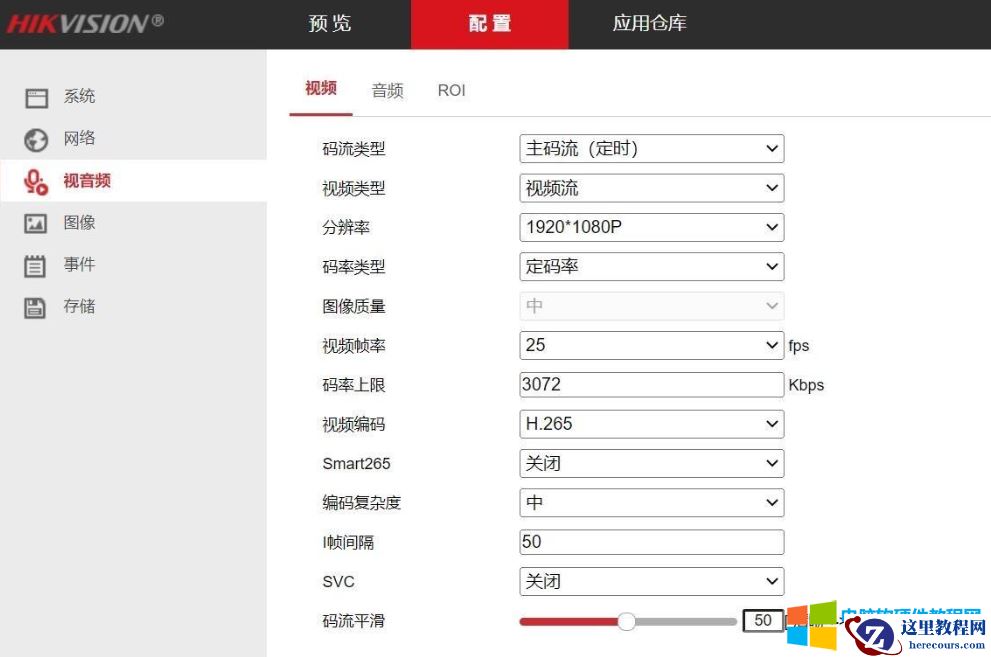Select the 预览 (Preview) menu item
Viewport: 991px width, 657px height.
(330, 23)
